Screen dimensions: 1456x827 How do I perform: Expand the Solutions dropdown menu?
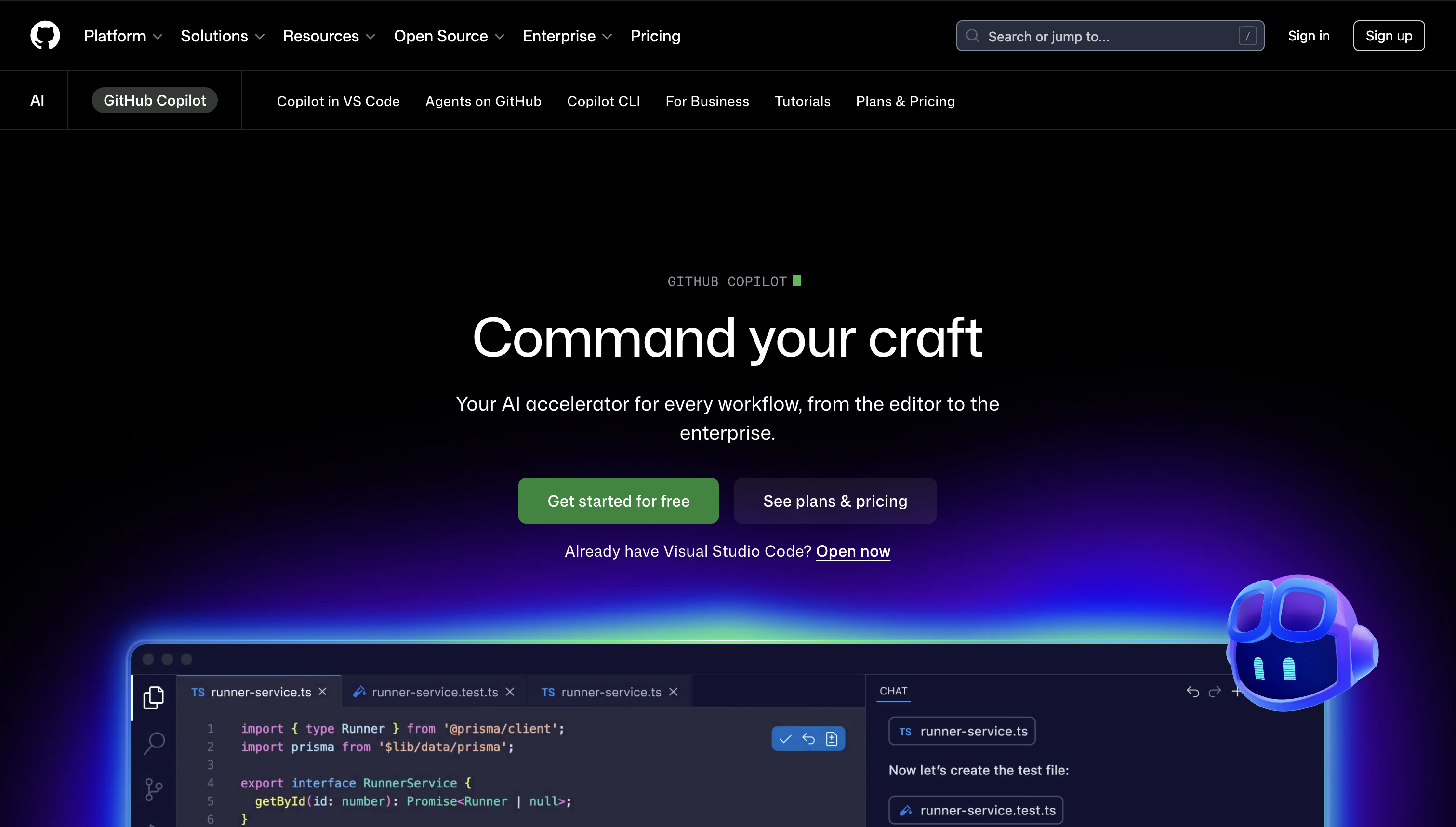coord(223,36)
